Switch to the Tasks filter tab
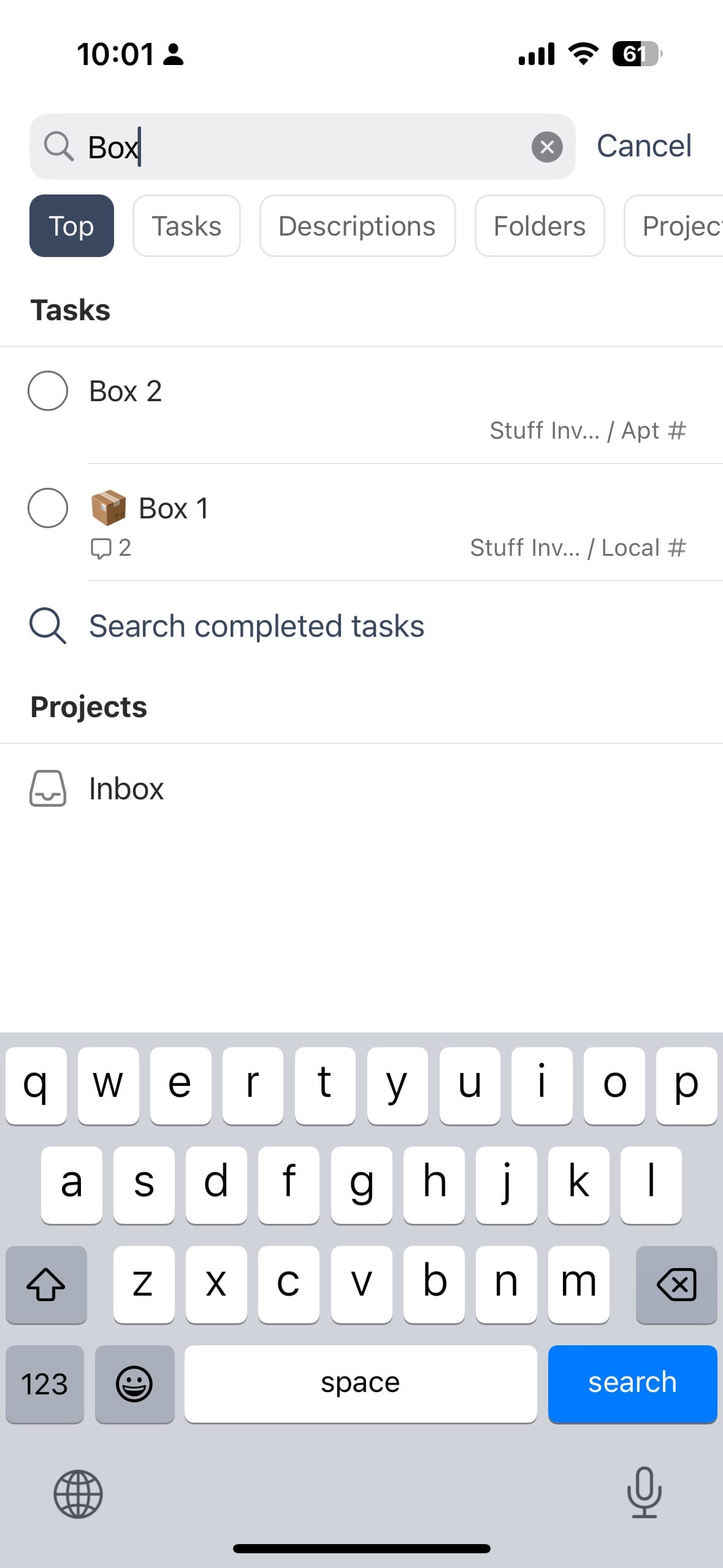 pos(186,226)
